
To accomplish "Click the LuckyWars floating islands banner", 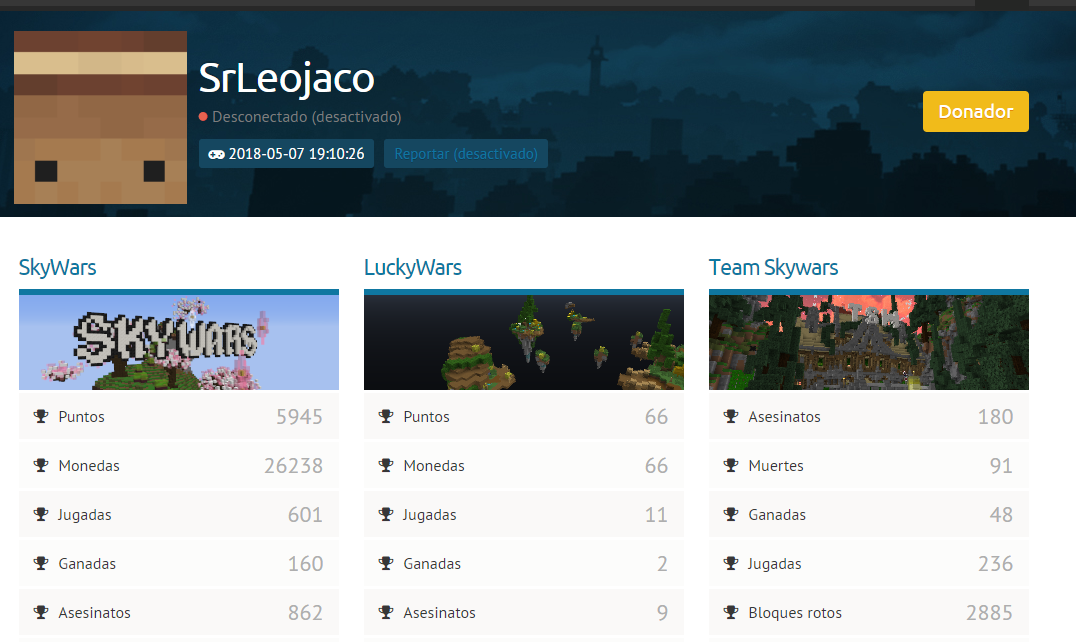I will pos(524,342).
